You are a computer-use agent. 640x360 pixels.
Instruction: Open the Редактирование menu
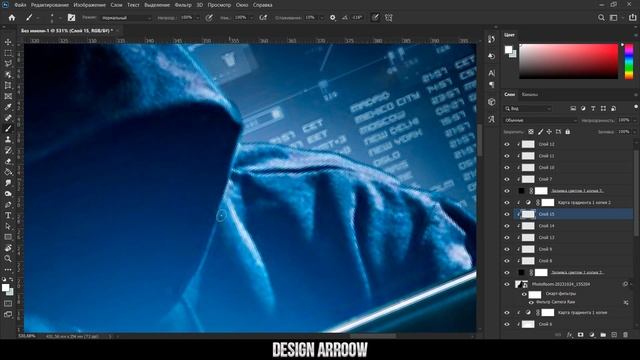[x=50, y=5]
